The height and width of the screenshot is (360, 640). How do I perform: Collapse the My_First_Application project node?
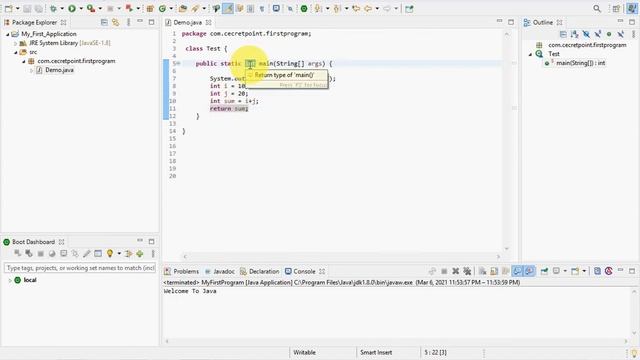(x=8, y=34)
